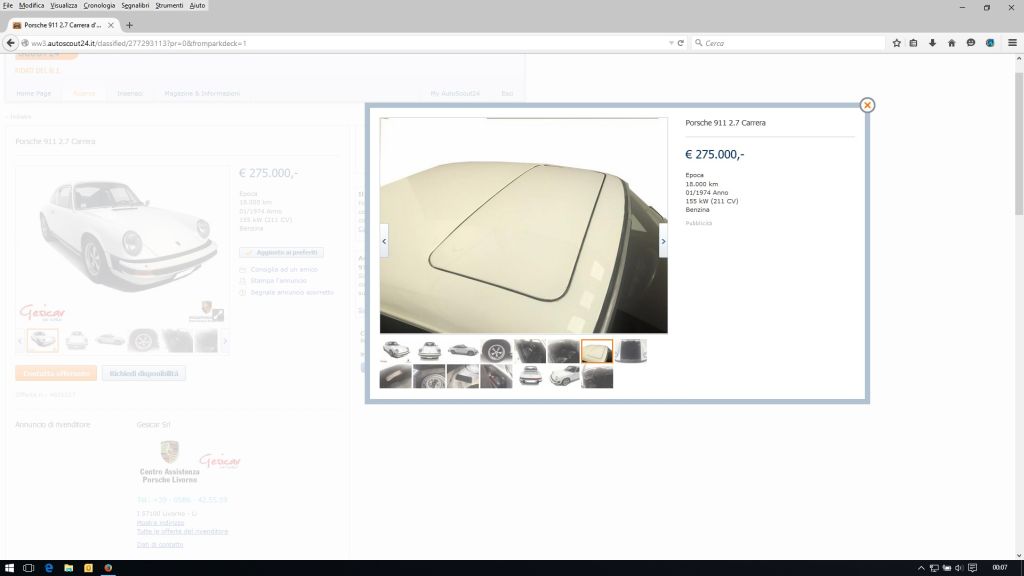Select the wheel close-up thumbnail in the lightbox top row
This screenshot has height=576, width=1024.
pyautogui.click(x=496, y=351)
